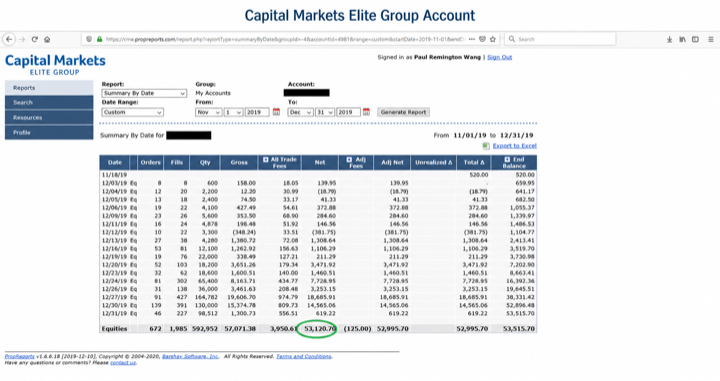Click the Net column header
Screen dimensions: 720x381
(x=320, y=162)
